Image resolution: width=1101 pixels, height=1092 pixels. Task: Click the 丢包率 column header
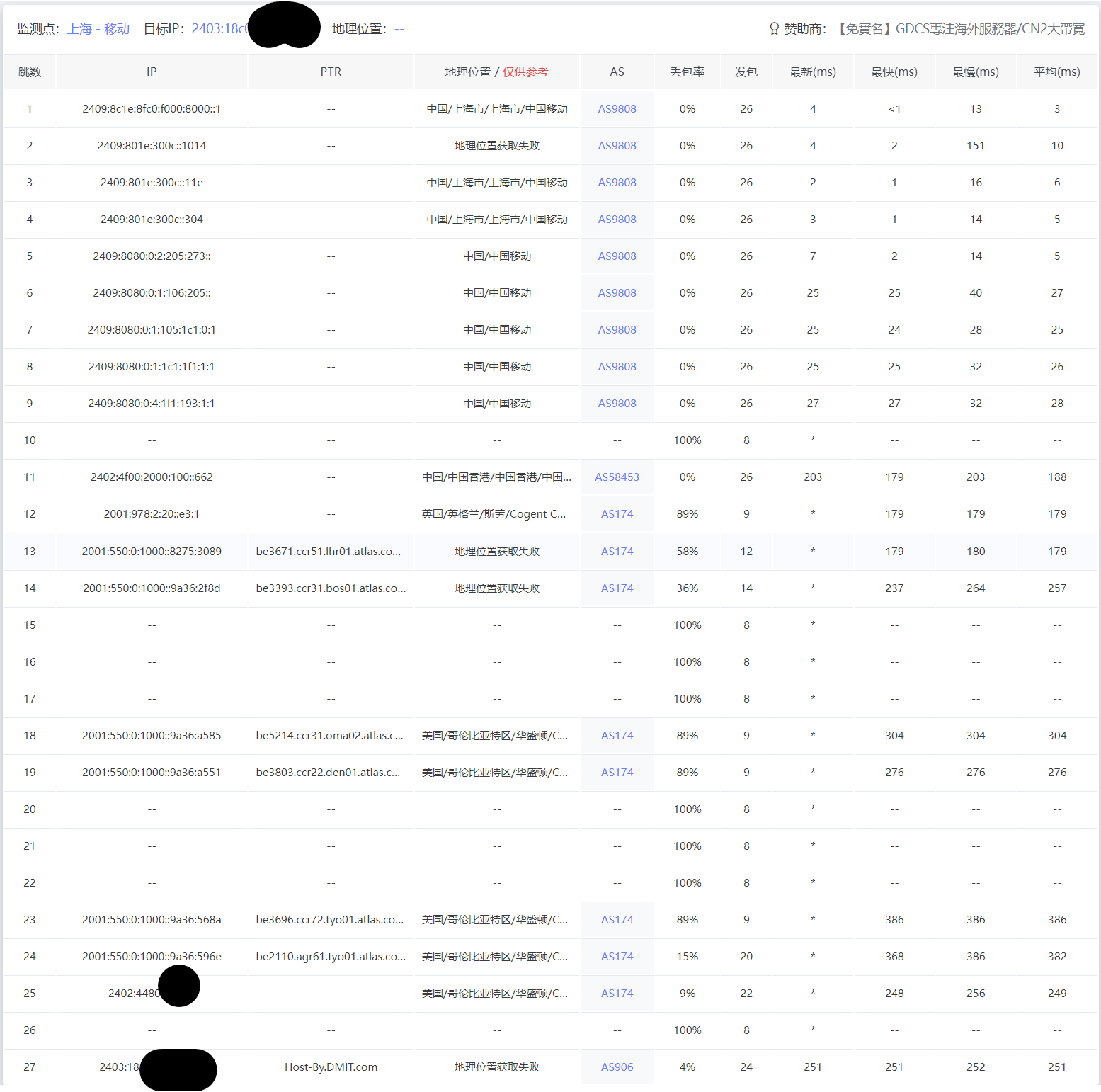click(x=688, y=72)
